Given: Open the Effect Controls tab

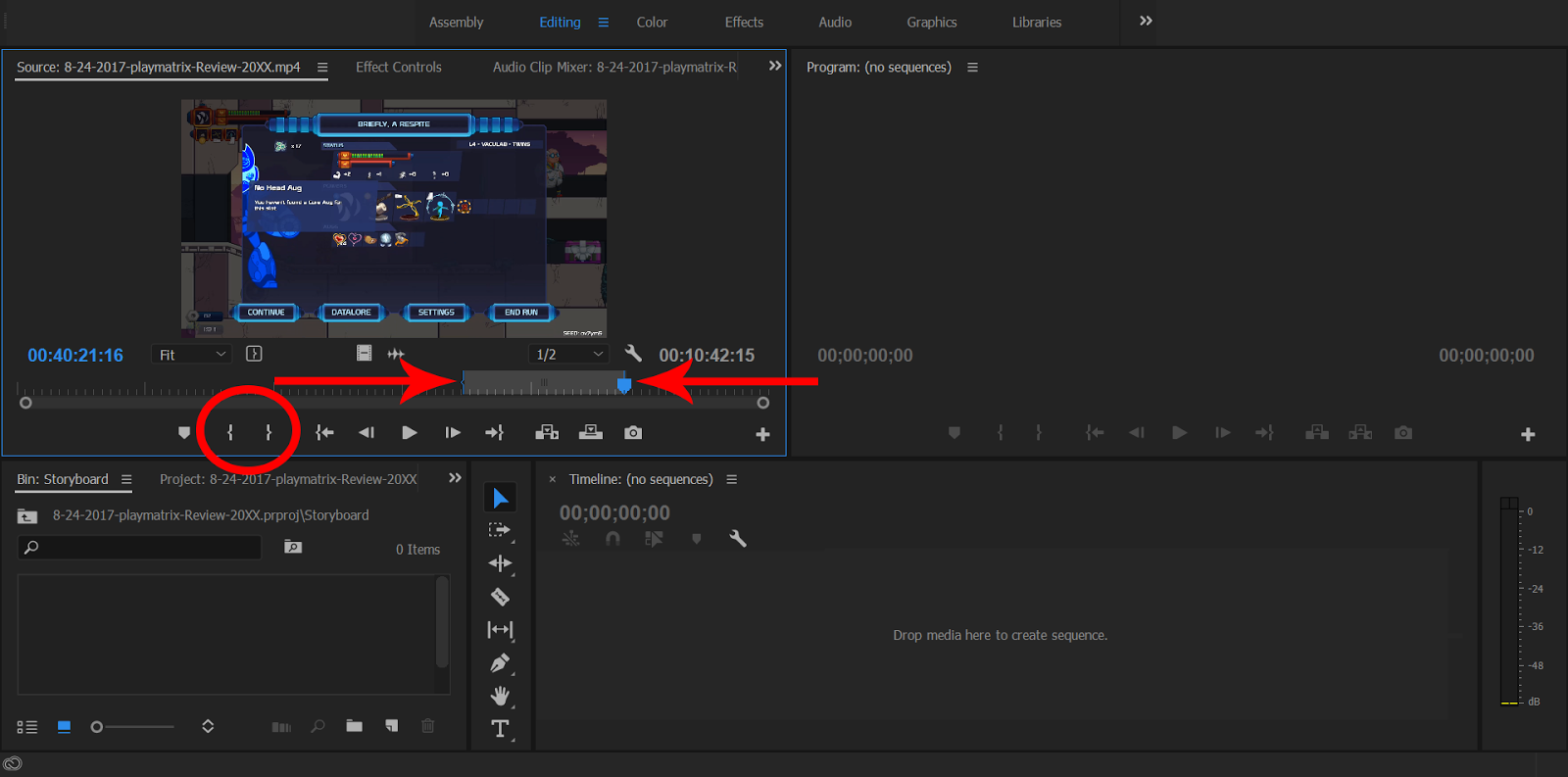Looking at the screenshot, I should coord(398,67).
